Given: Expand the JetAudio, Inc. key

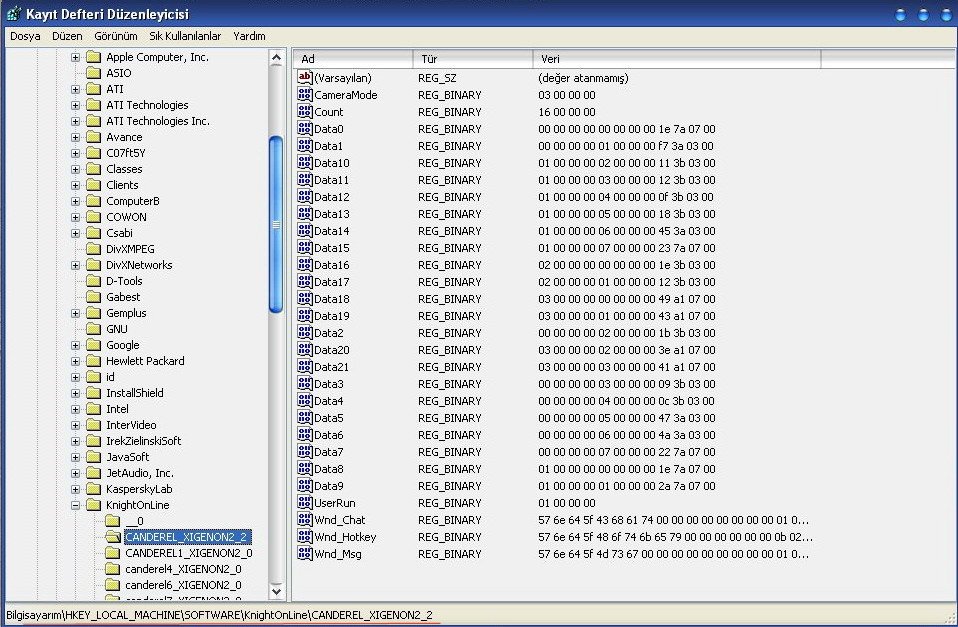Looking at the screenshot, I should point(75,473).
